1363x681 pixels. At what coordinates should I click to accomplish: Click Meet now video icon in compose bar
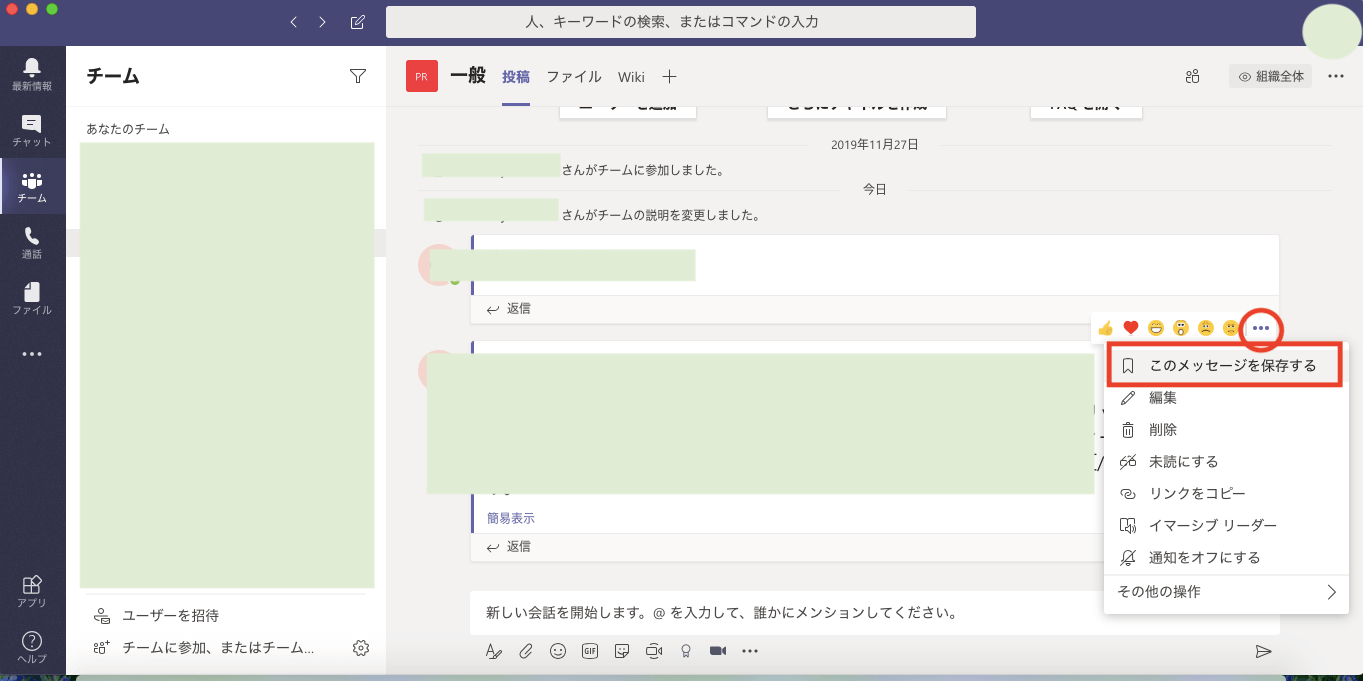[654, 651]
